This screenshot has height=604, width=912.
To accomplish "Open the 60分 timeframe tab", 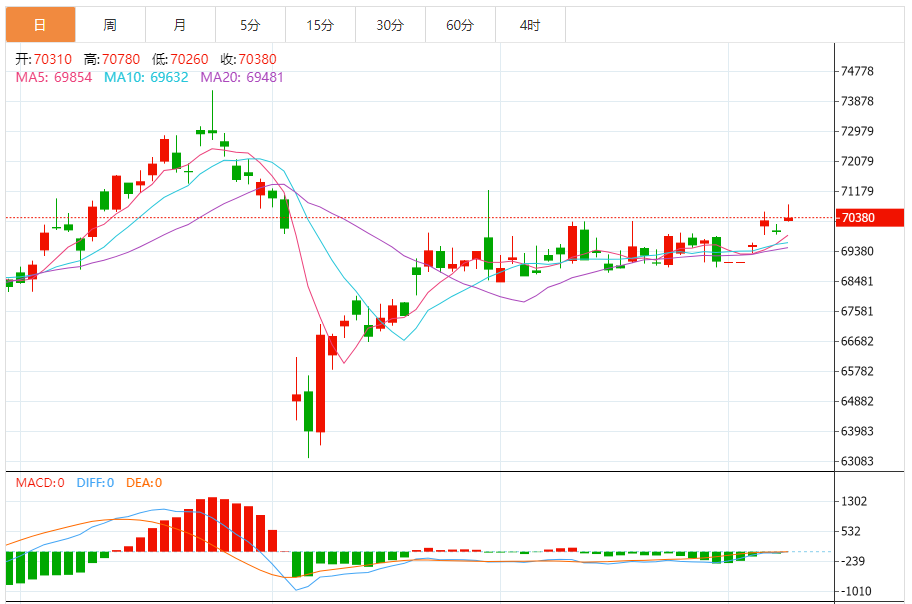I will point(460,25).
